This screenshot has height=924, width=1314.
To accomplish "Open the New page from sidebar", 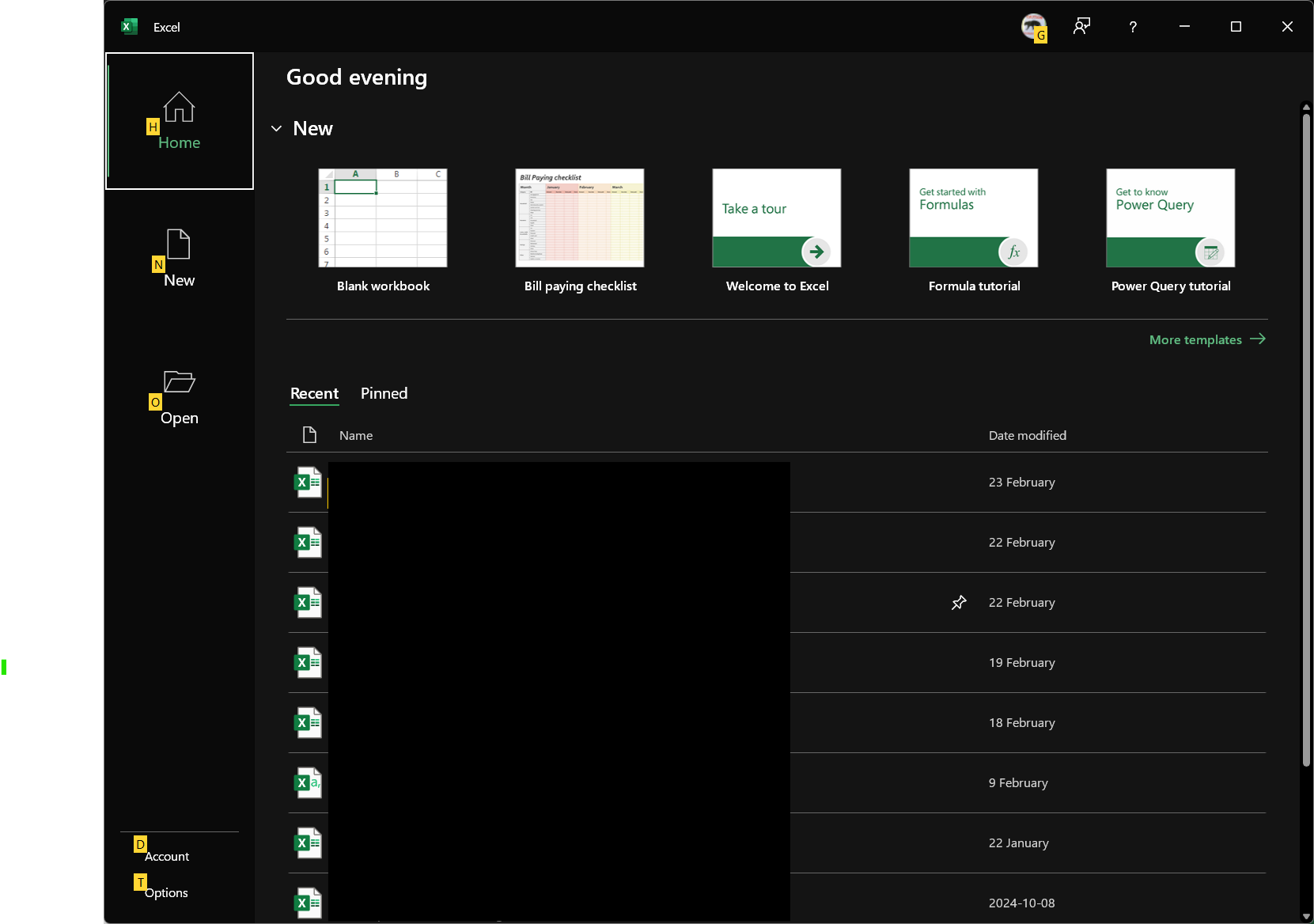I will (x=180, y=259).
